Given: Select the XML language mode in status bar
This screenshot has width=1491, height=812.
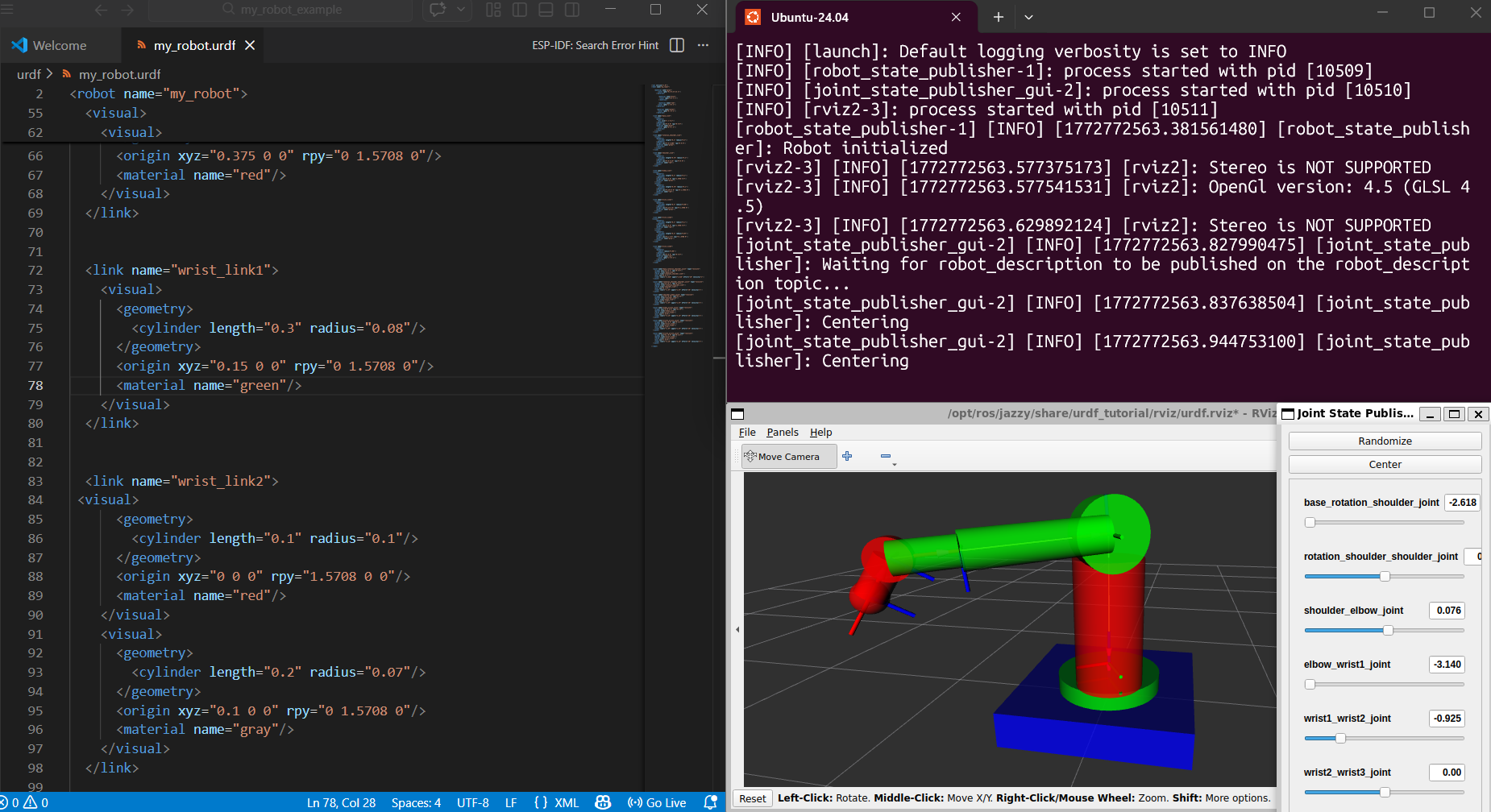Looking at the screenshot, I should pos(566,802).
